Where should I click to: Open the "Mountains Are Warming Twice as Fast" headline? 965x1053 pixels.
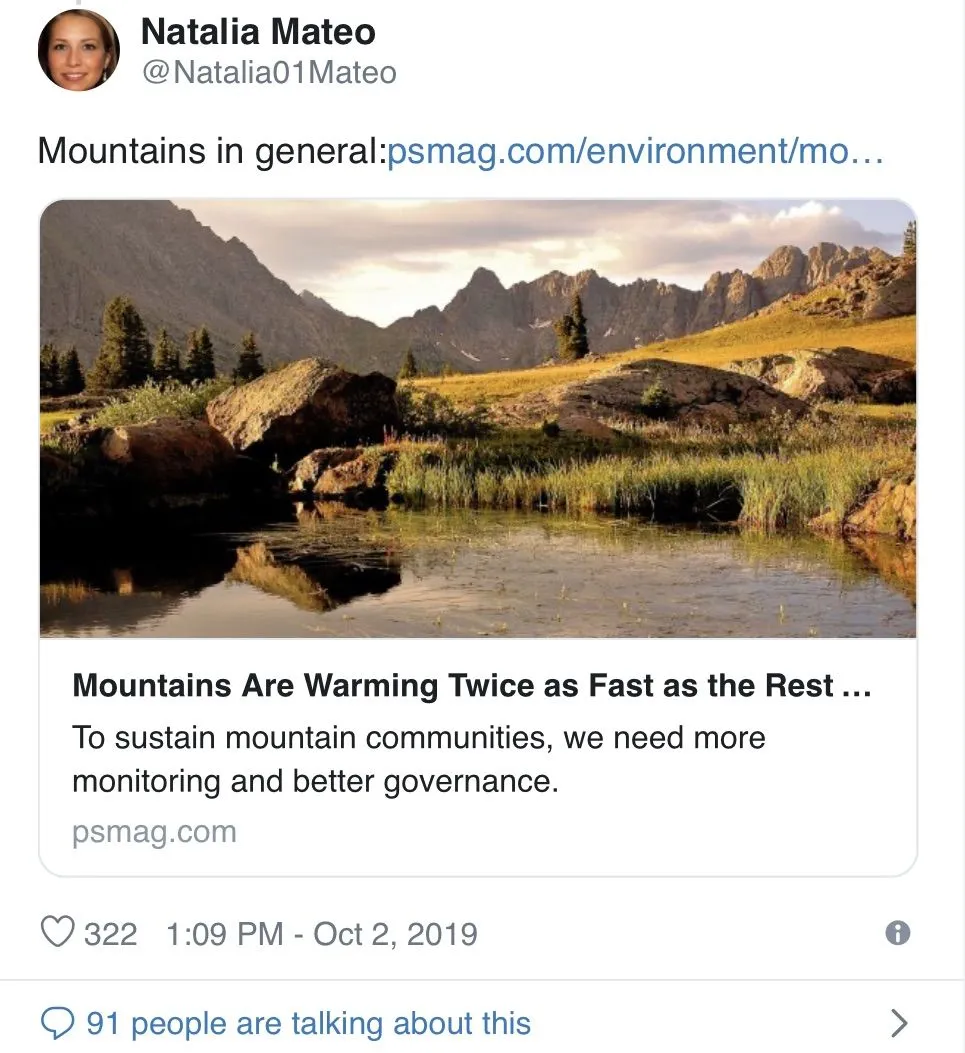[x=452, y=686]
